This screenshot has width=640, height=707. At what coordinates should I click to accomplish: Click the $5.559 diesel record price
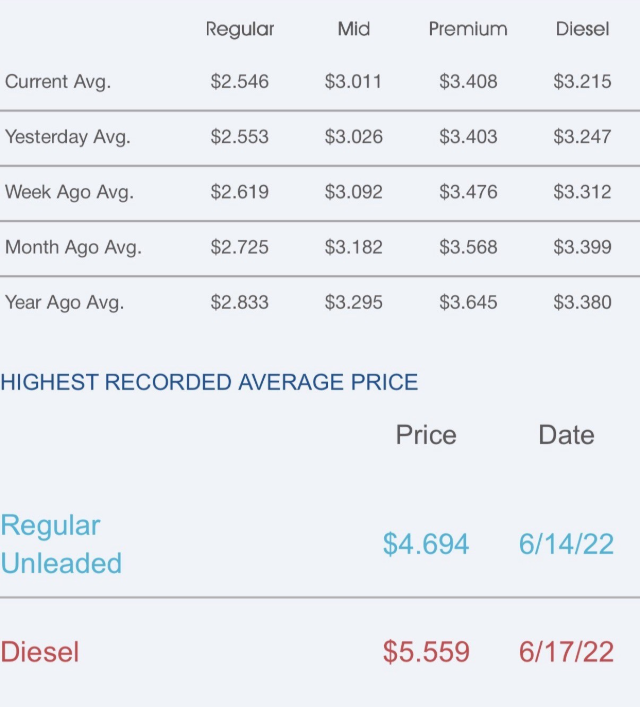point(426,652)
